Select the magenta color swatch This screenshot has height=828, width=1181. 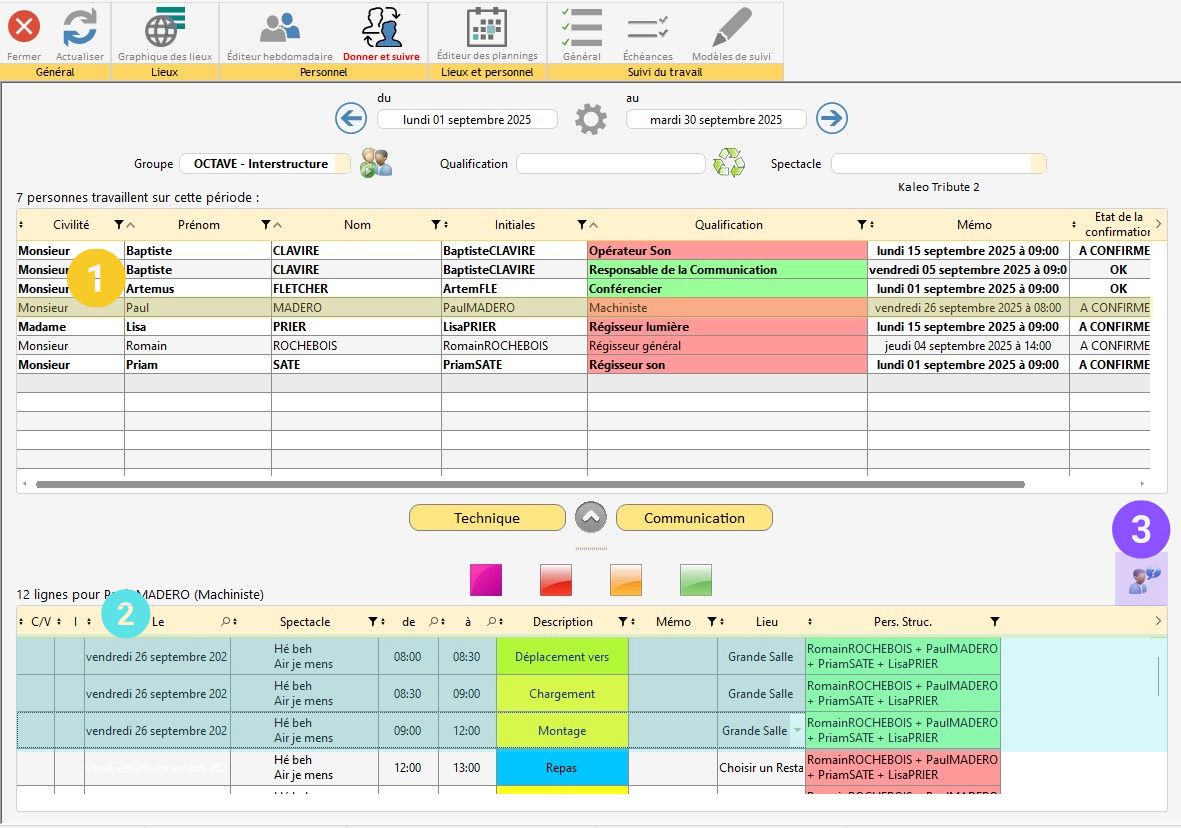pos(486,580)
